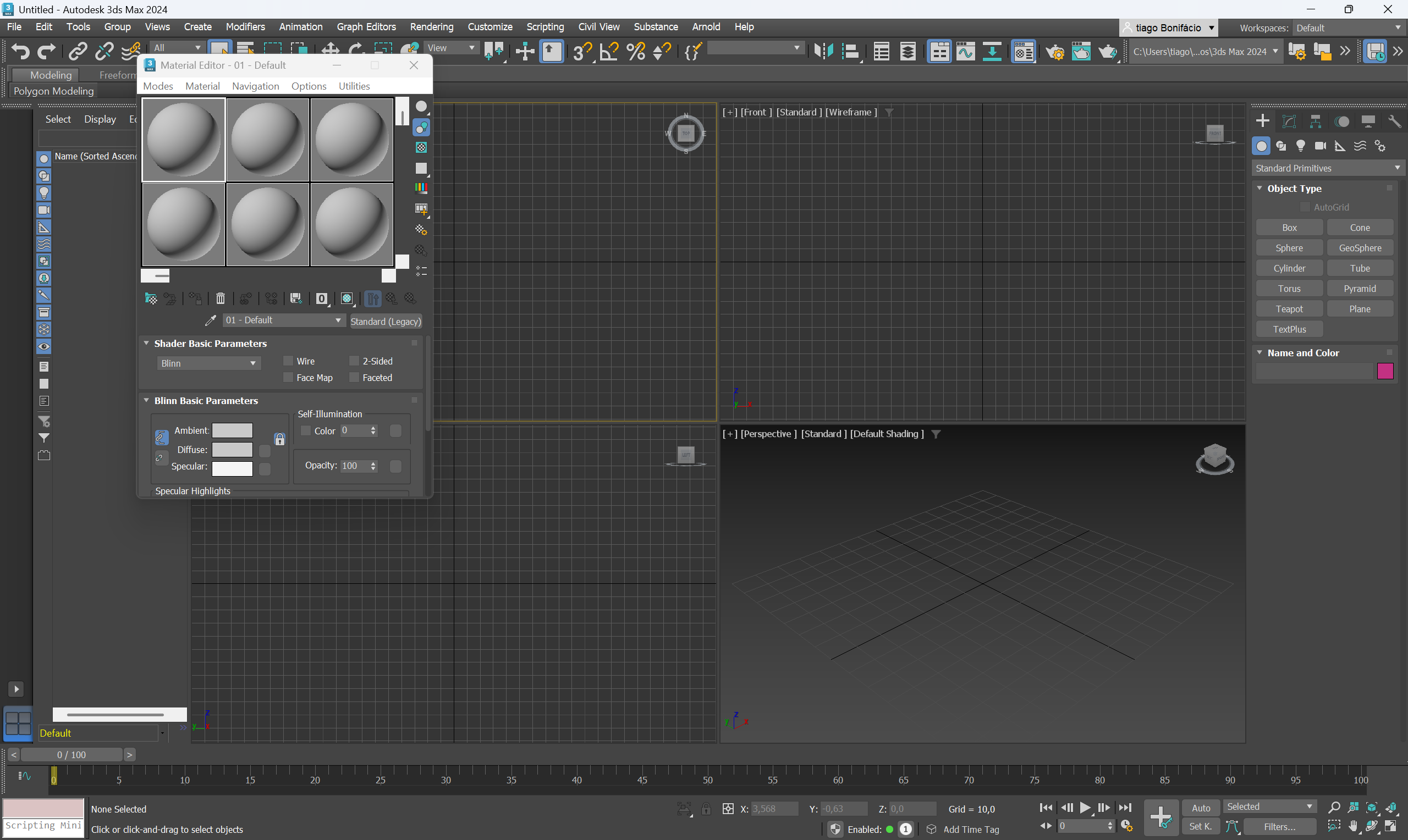Click the Teapot primitive button
1408x840 pixels.
pyautogui.click(x=1289, y=309)
